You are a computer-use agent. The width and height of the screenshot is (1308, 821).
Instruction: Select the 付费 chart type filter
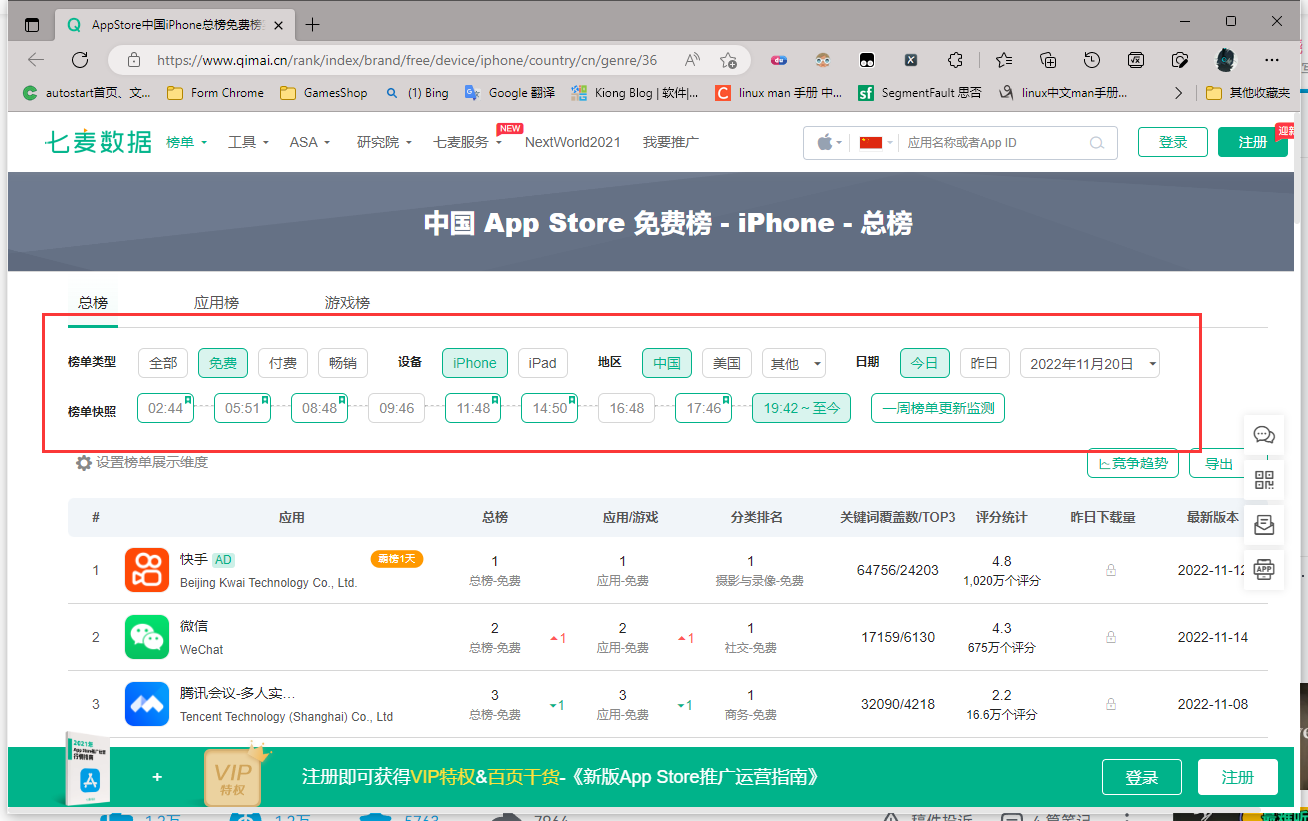pyautogui.click(x=283, y=363)
